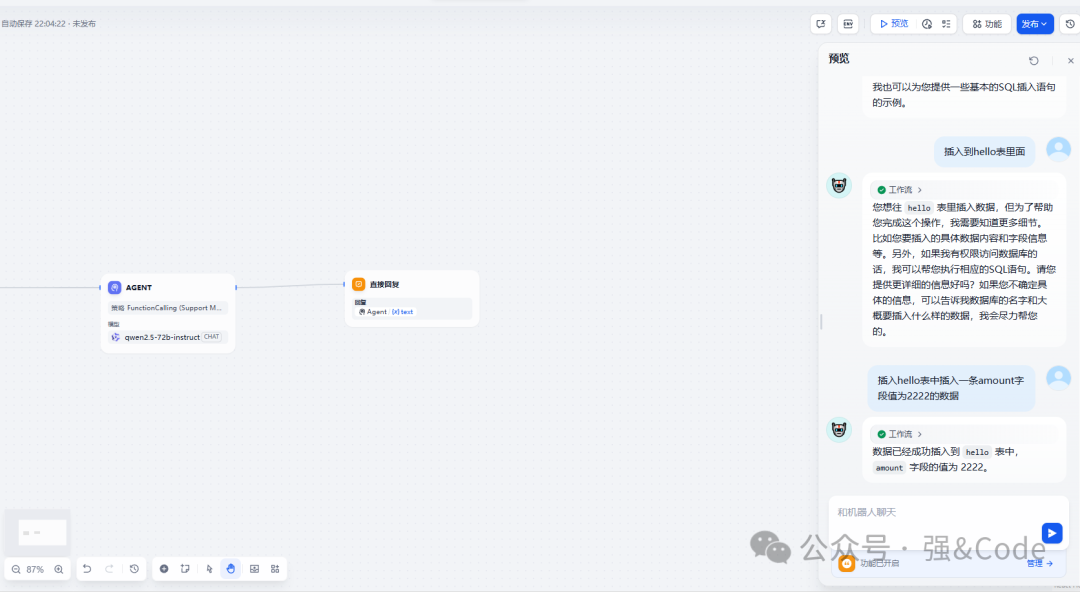Open the ENV environment variables panel

pos(848,23)
